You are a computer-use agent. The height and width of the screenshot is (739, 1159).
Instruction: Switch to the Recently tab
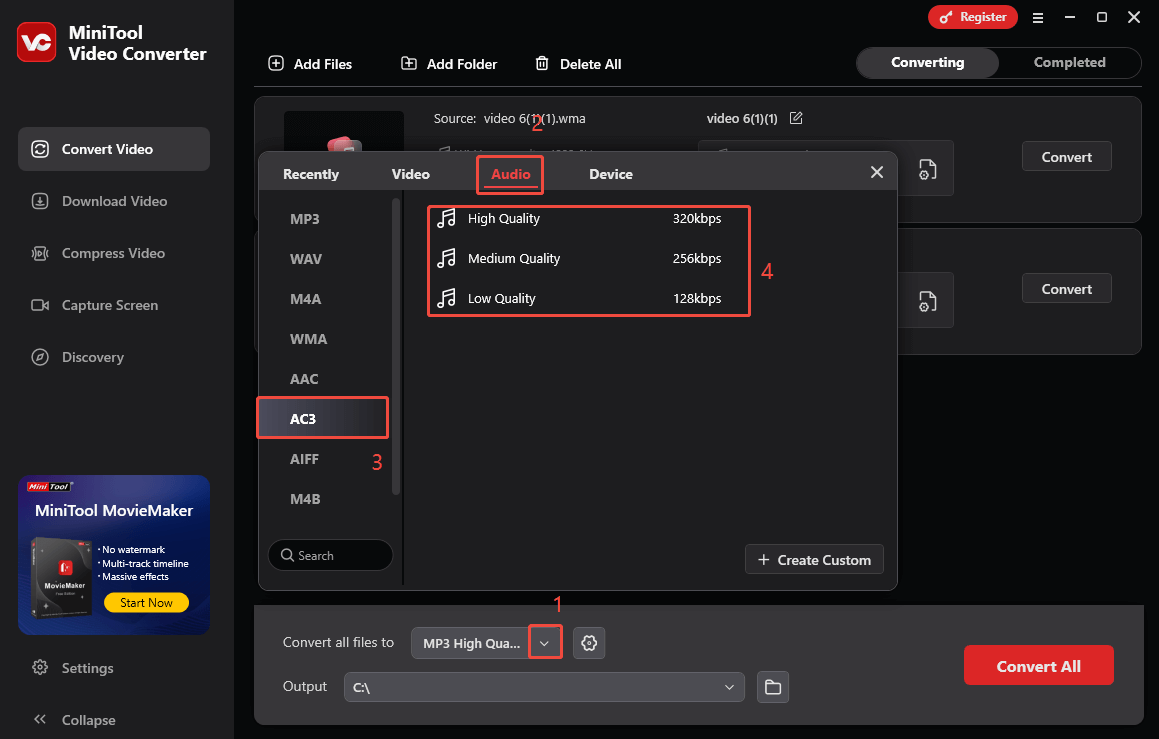pos(310,174)
